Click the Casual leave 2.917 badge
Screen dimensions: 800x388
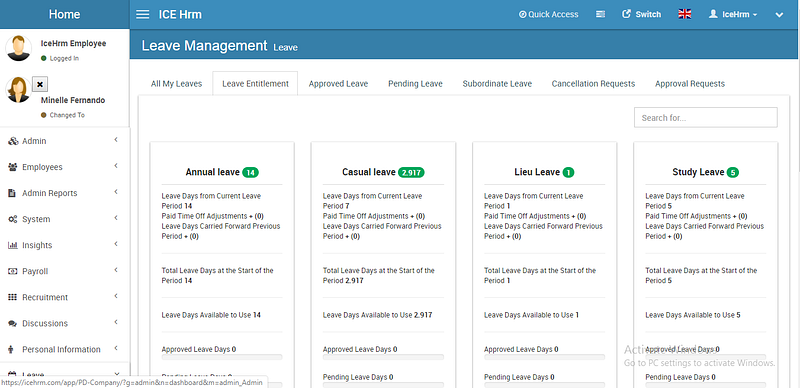(411, 173)
